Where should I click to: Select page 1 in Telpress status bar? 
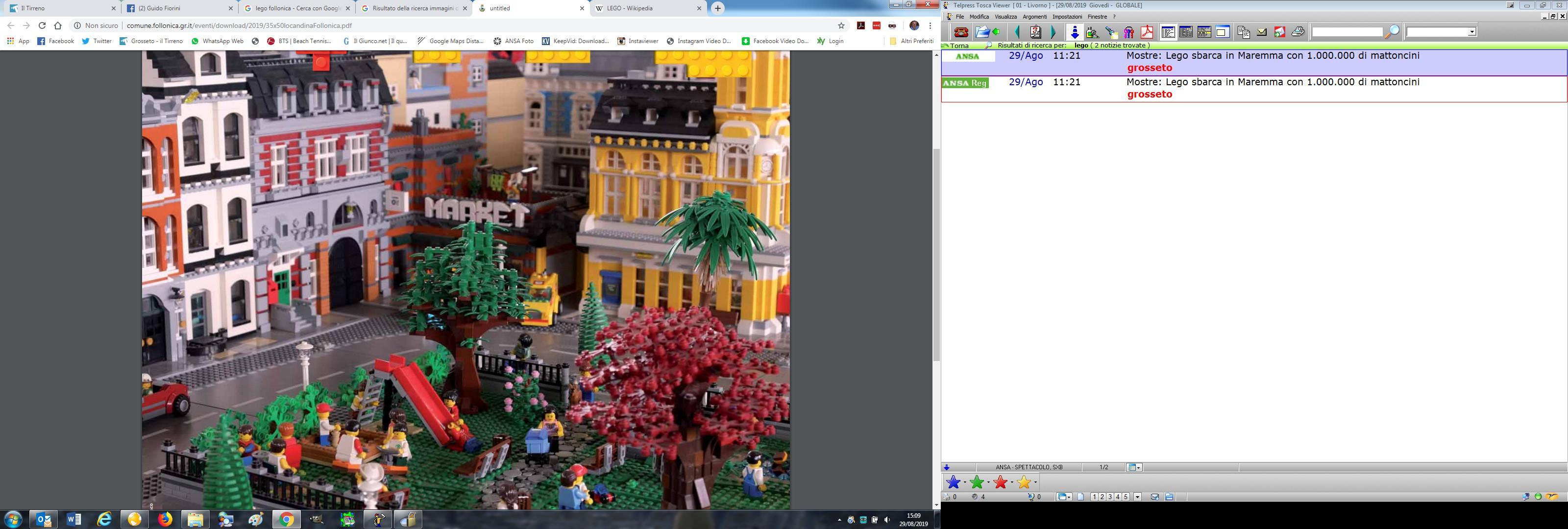(x=1095, y=497)
